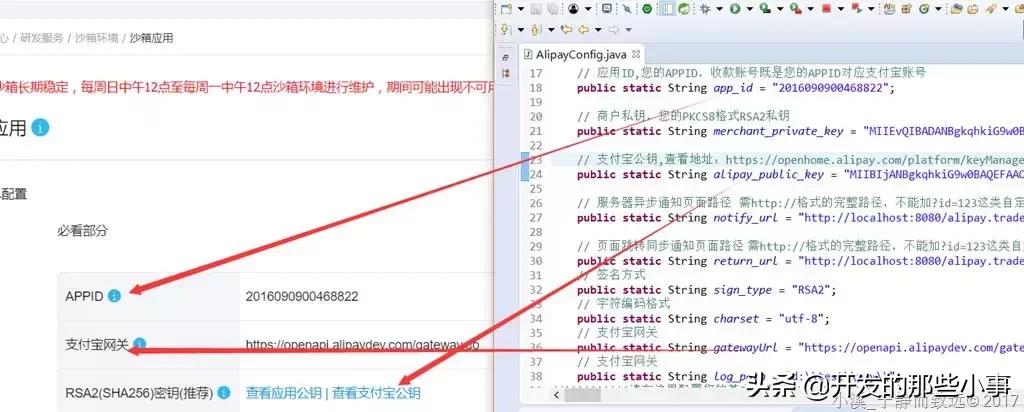Click the alipay_public_key line 24 in editor
Viewport: 1024px width, 412px height.
[801, 174]
